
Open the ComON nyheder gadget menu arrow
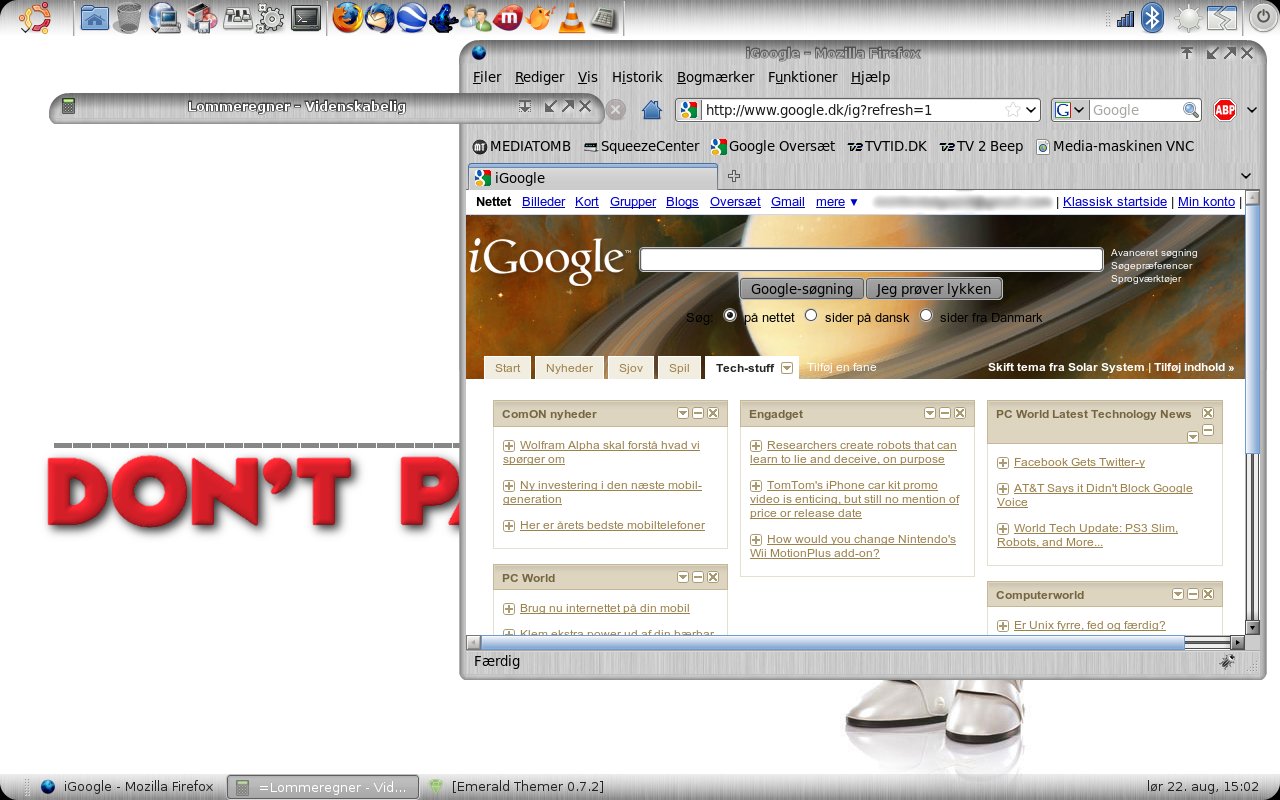[x=683, y=413]
